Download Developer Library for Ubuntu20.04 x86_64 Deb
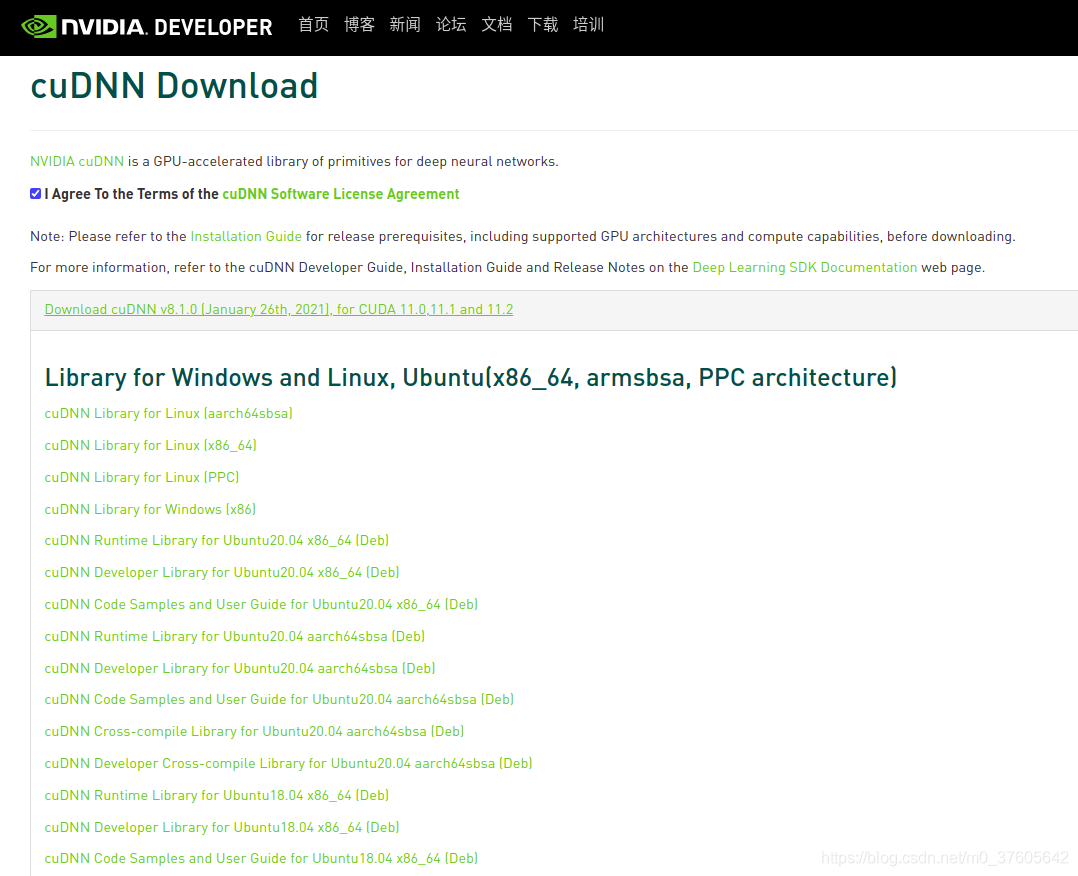The height and width of the screenshot is (876, 1078). pyautogui.click(x=222, y=573)
